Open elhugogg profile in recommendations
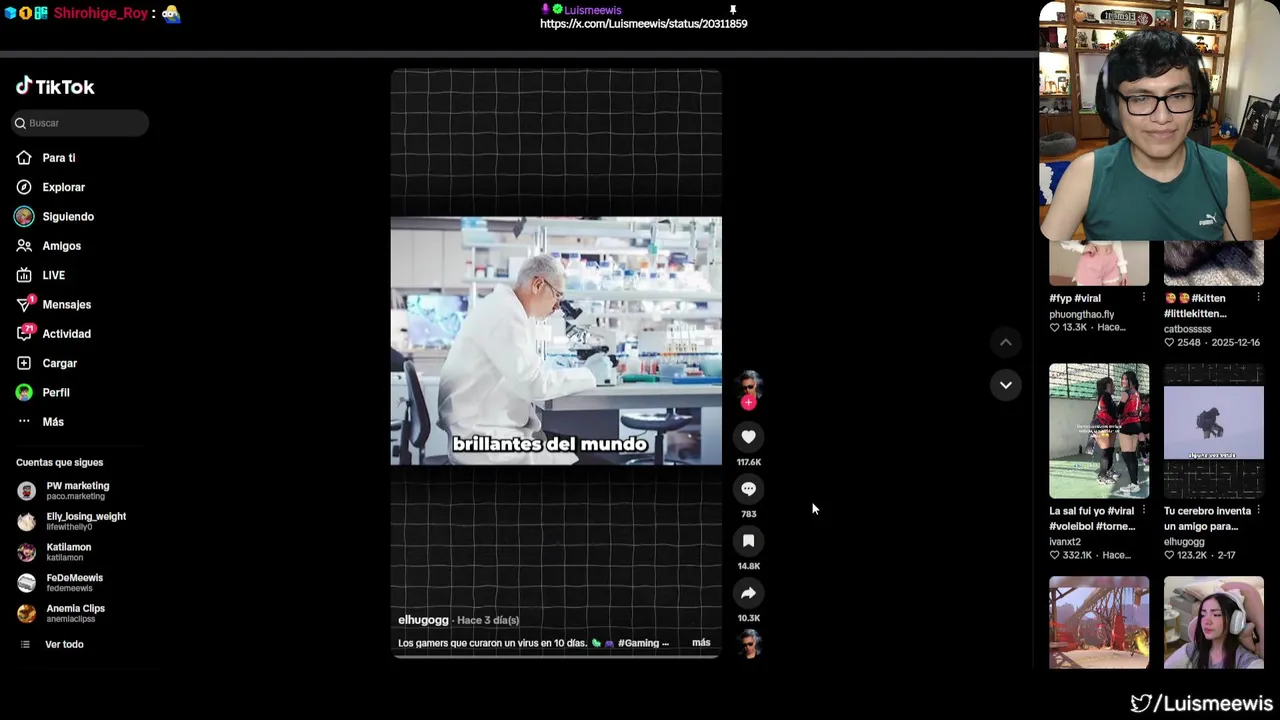Viewport: 1280px width, 720px height. (x=1184, y=542)
